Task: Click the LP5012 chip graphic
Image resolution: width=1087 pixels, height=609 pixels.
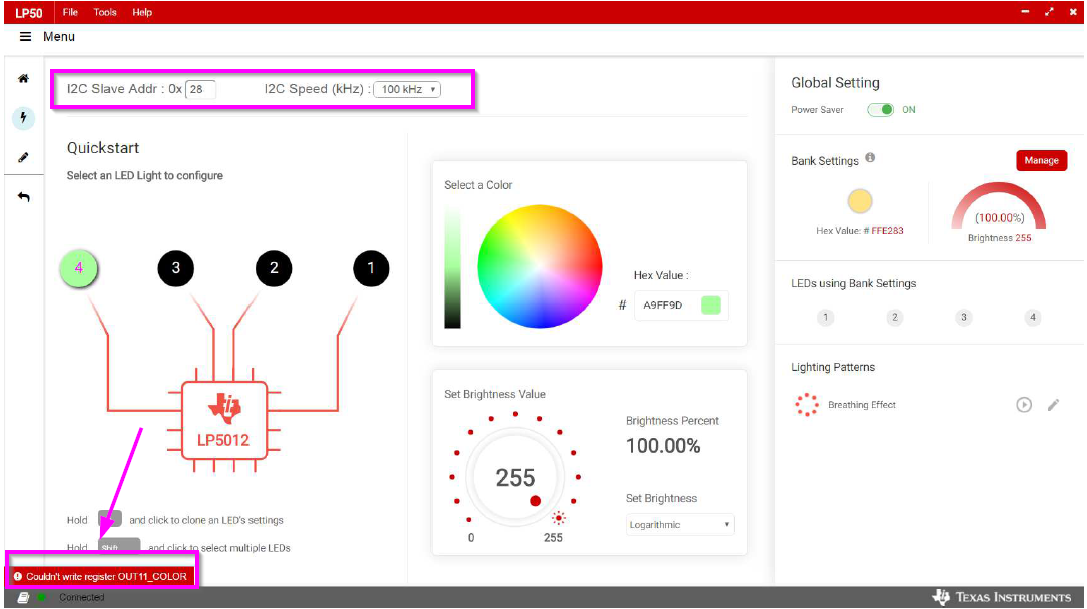Action: tap(224, 420)
